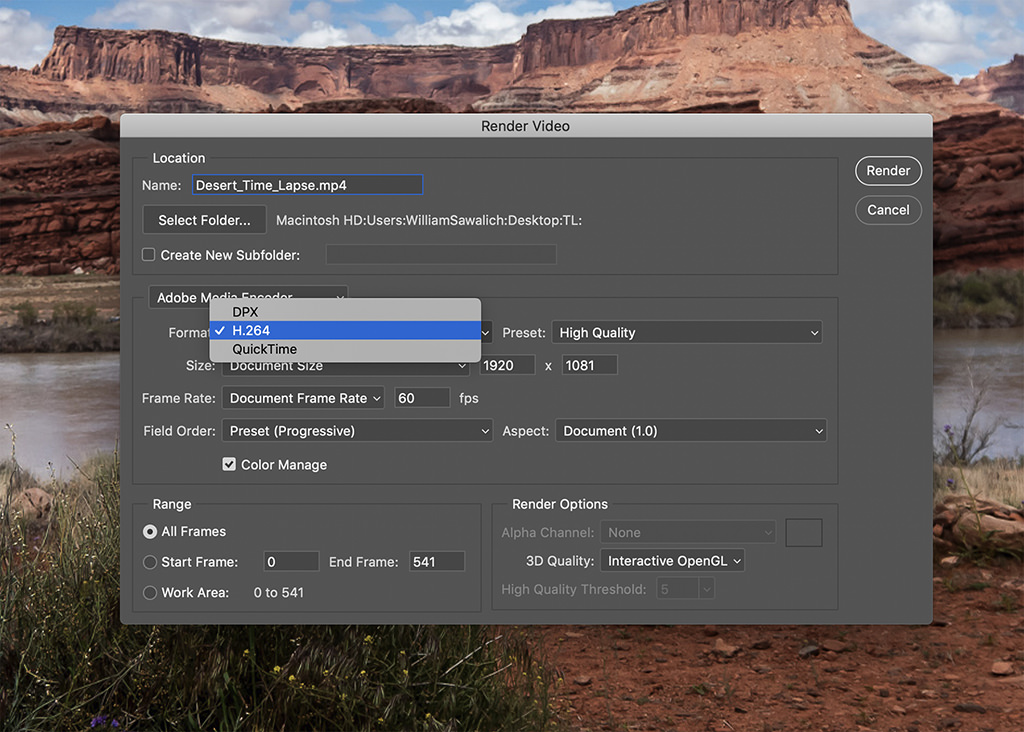The width and height of the screenshot is (1024, 732).
Task: Open the Document Frame Rate dropdown
Action: click(x=303, y=398)
